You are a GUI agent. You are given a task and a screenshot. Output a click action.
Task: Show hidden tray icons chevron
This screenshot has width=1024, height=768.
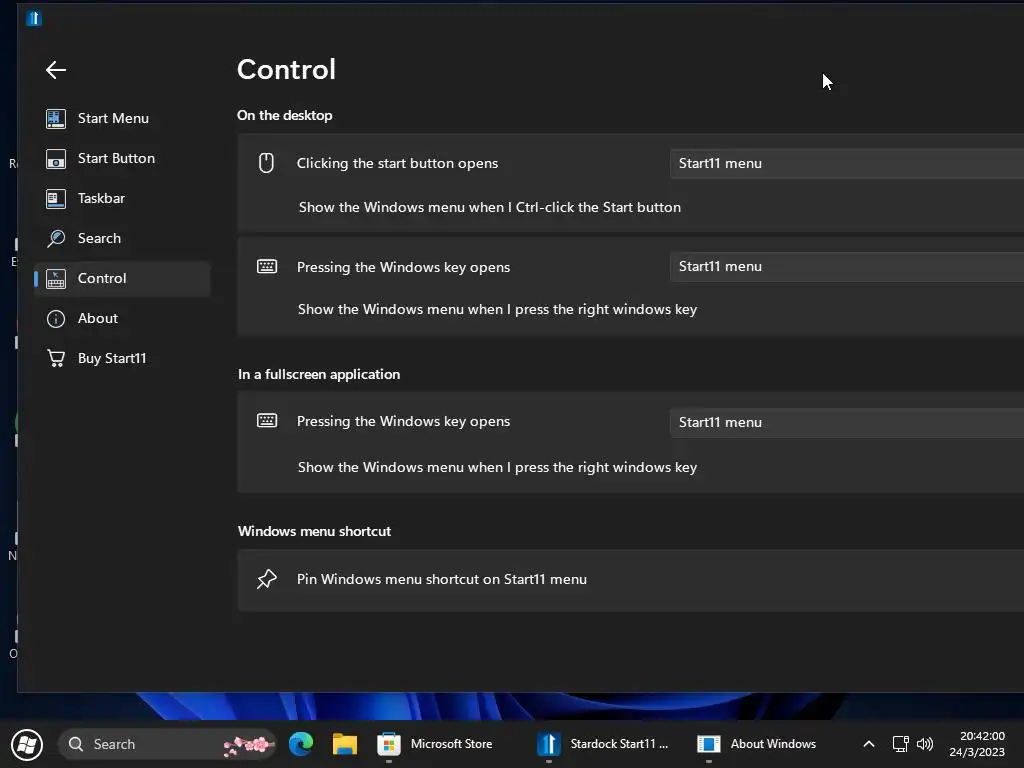(869, 744)
